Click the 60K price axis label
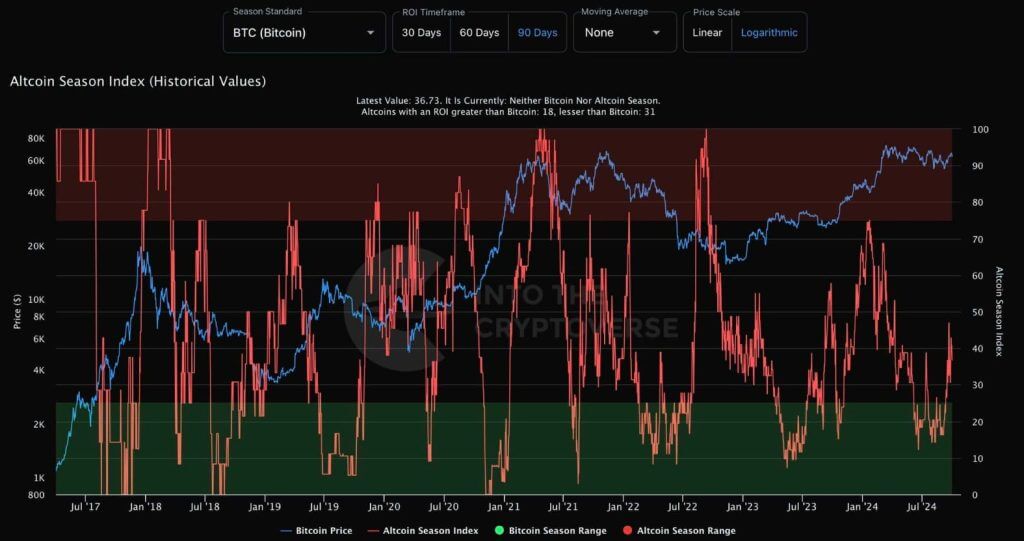This screenshot has width=1024, height=541. [x=36, y=161]
